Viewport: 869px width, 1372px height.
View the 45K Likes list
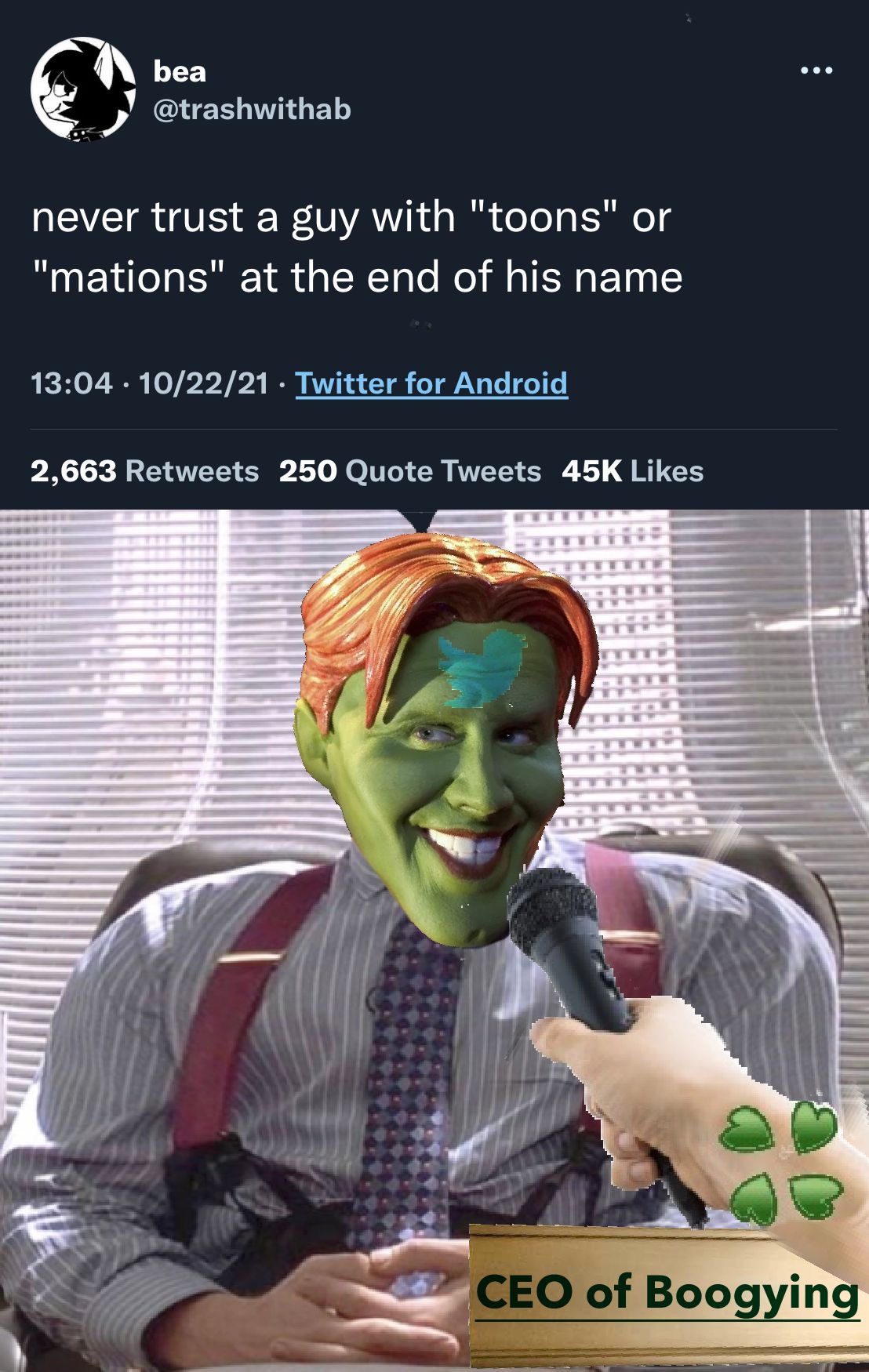point(632,471)
